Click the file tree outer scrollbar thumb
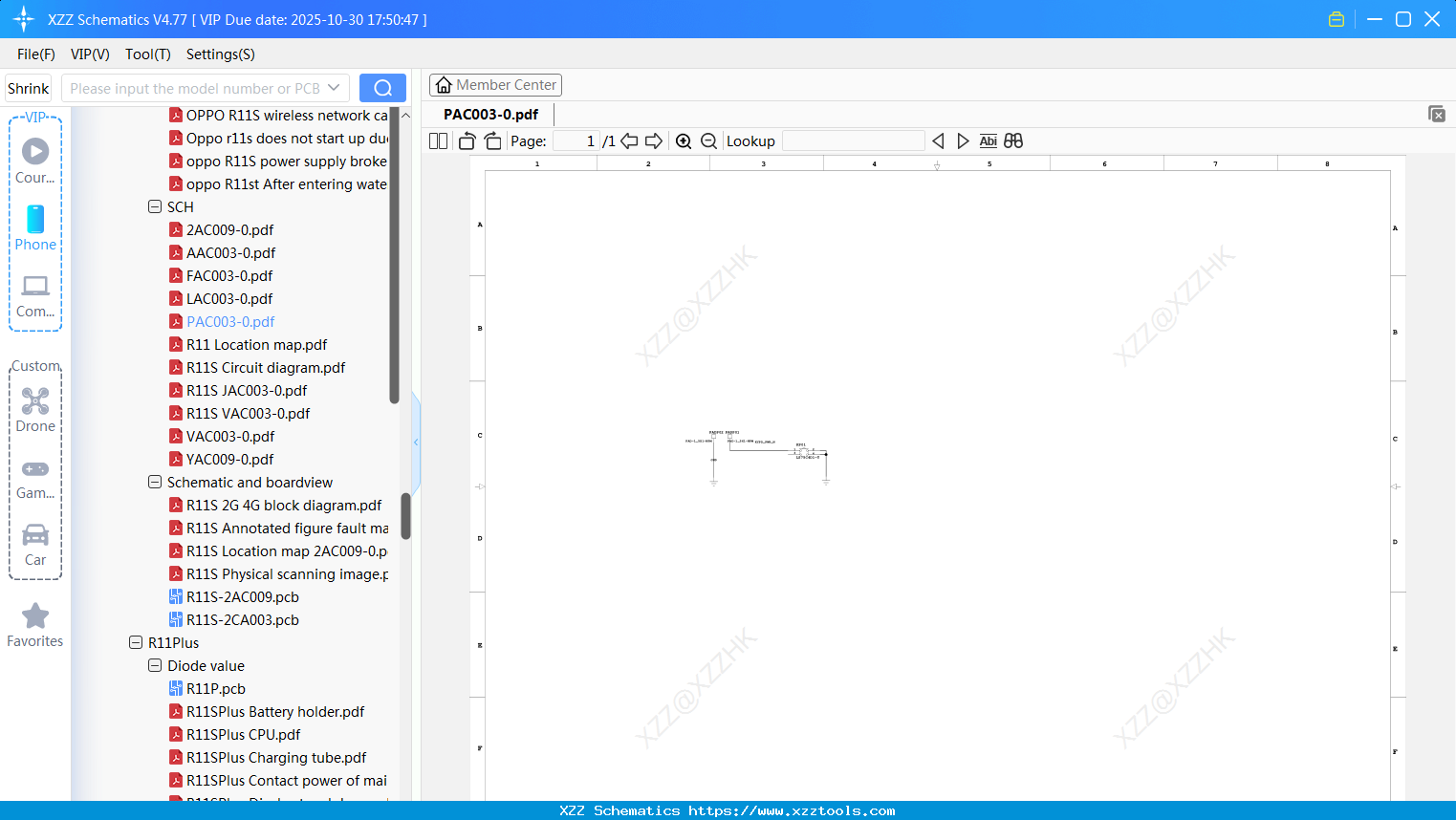 [405, 516]
